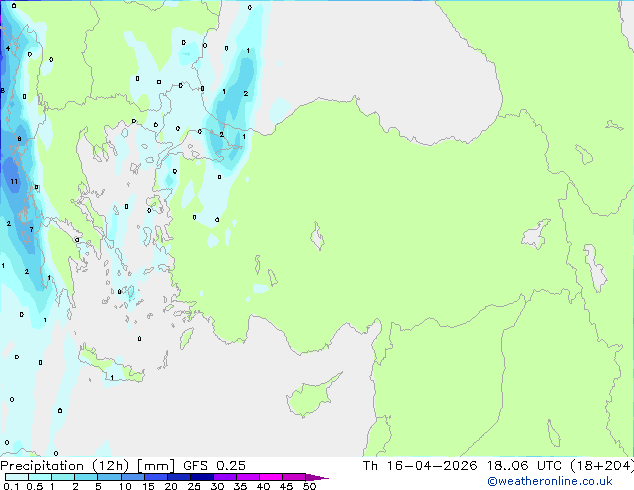Click the '[mm]' unit label
The height and width of the screenshot is (490, 634).
(156, 466)
